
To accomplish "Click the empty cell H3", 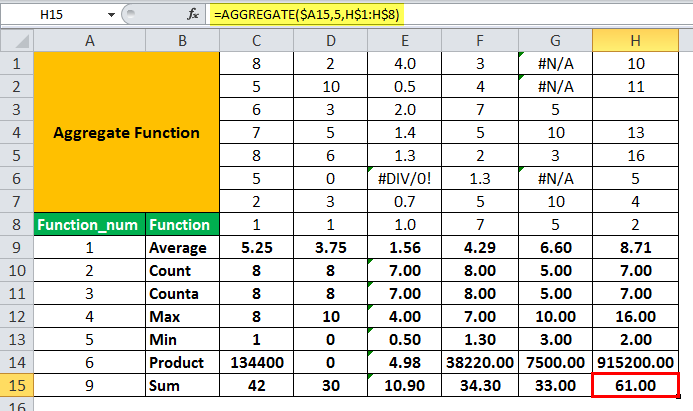I will pos(636,110).
